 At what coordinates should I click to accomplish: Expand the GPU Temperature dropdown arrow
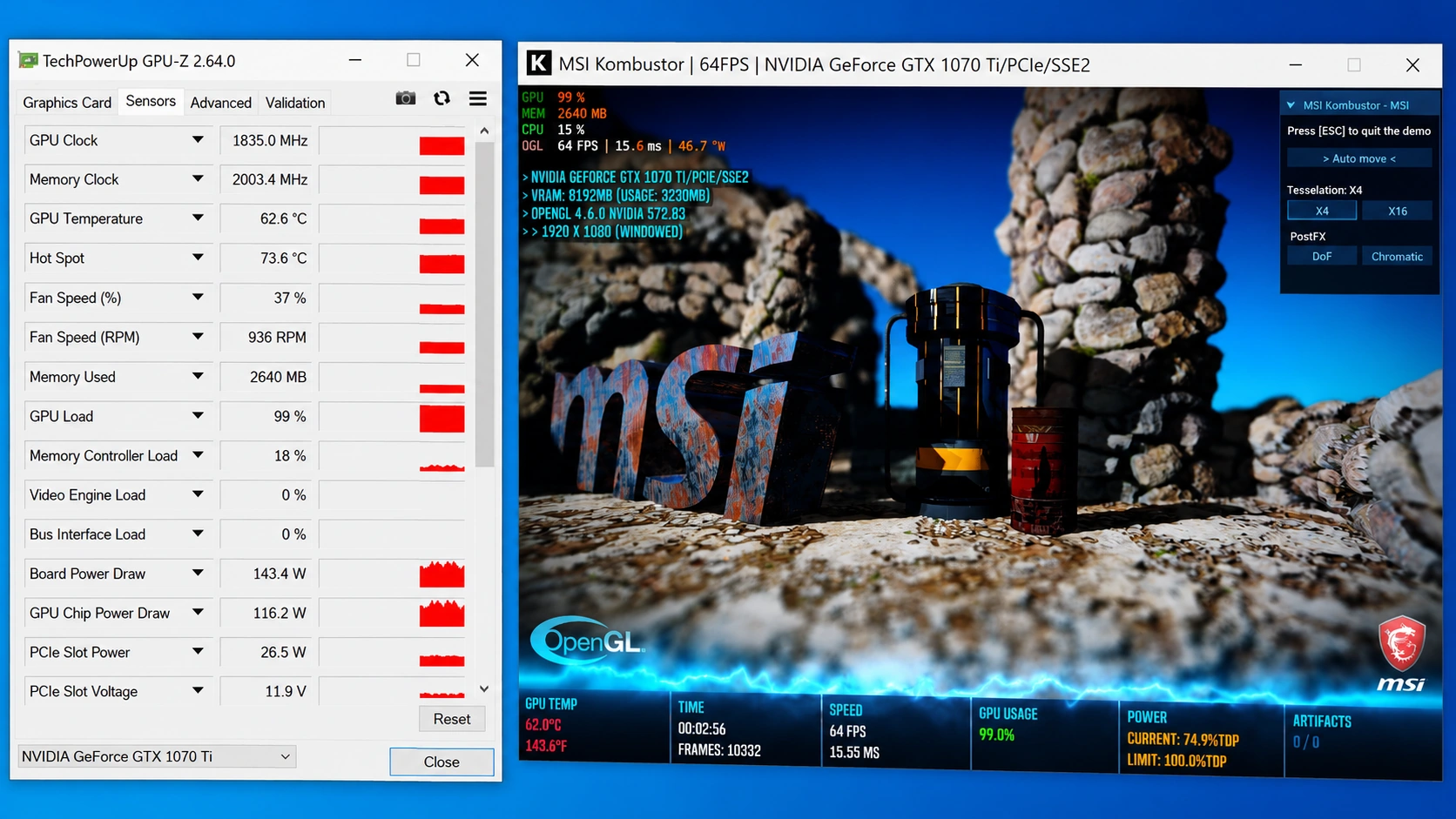pyautogui.click(x=198, y=218)
